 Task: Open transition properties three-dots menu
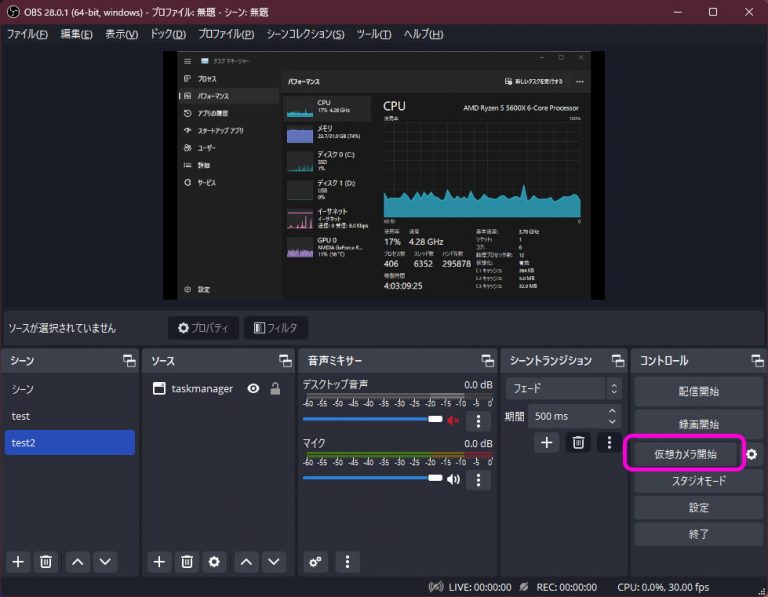609,443
